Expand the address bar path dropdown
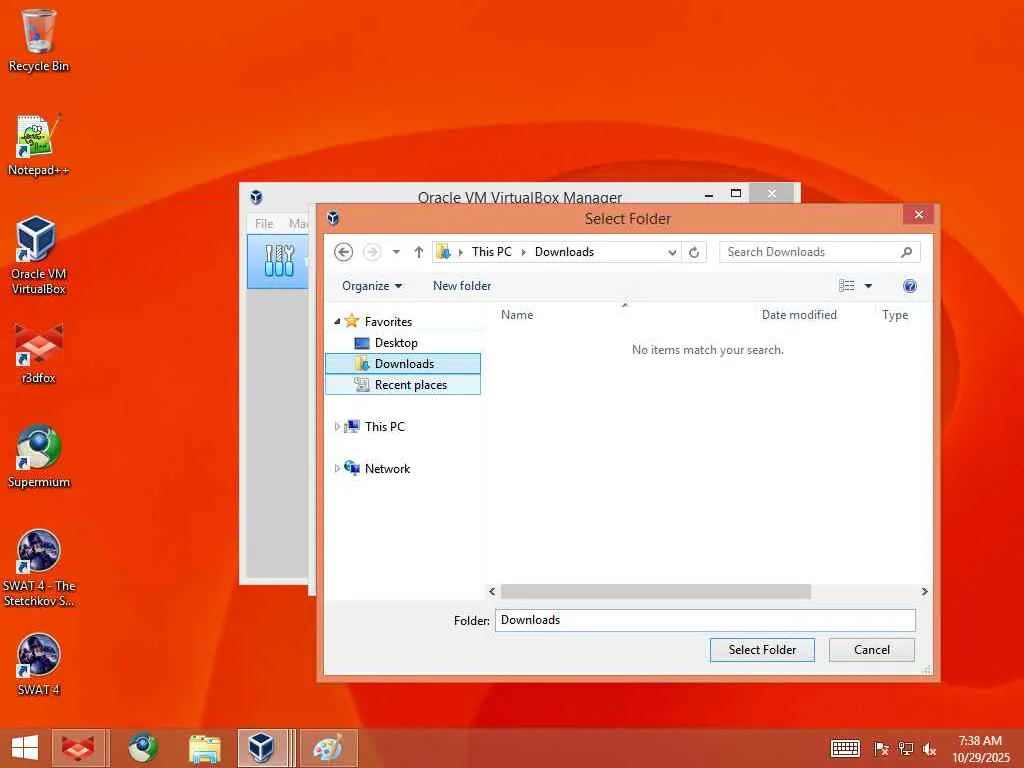 (672, 253)
